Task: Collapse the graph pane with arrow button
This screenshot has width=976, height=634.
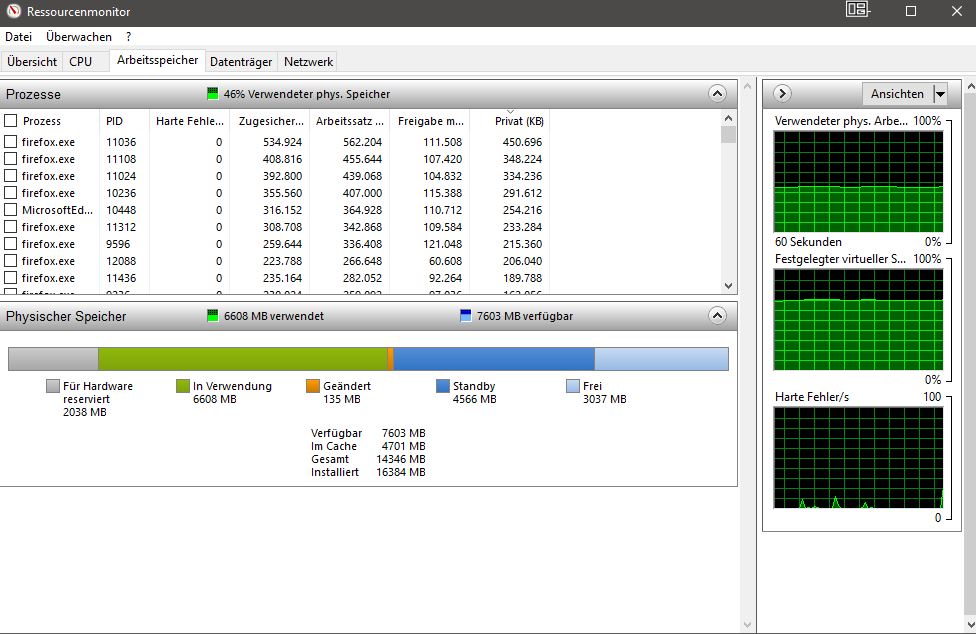Action: point(782,94)
